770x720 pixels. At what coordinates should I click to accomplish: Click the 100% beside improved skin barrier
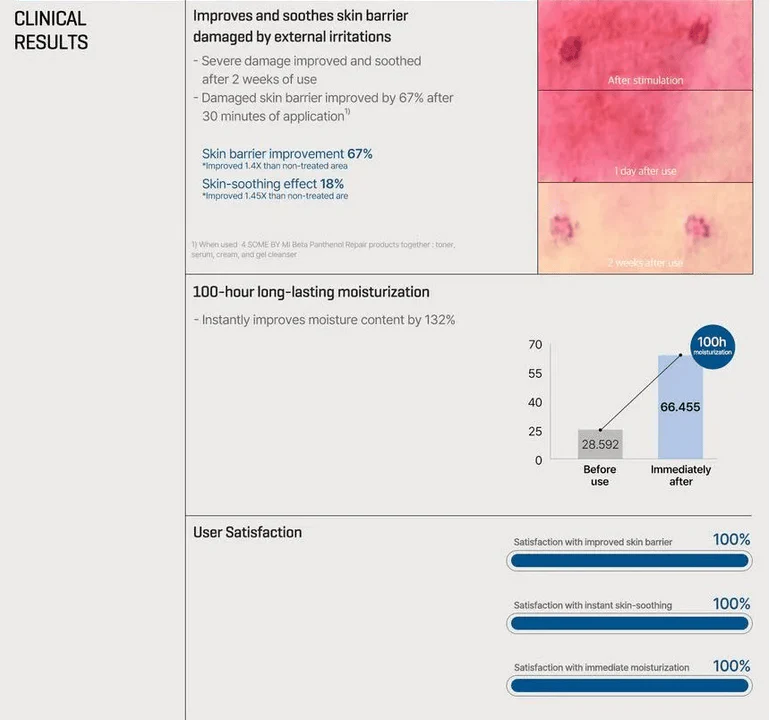731,540
